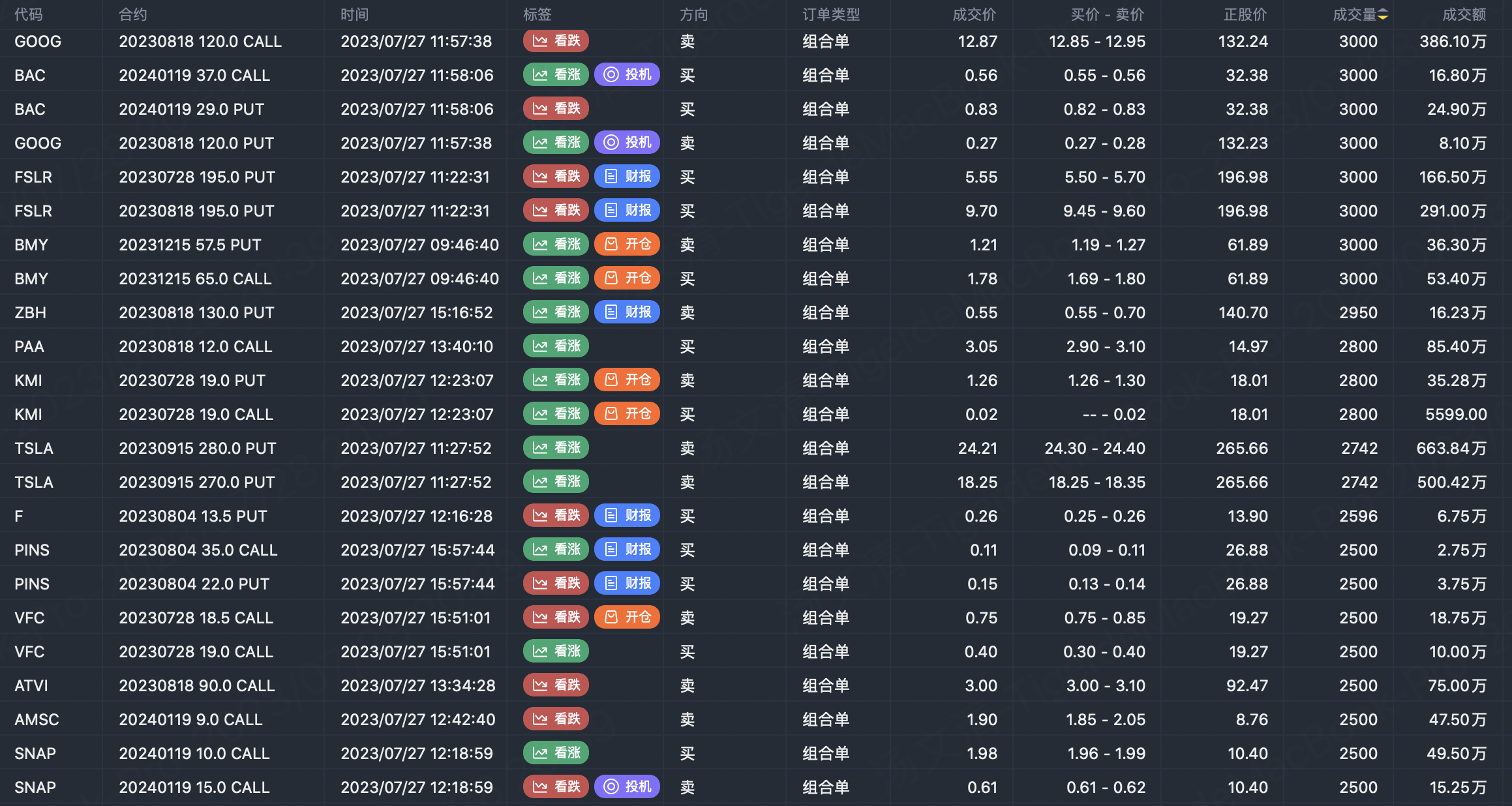The image size is (1512, 806).
Task: Click the 成交额 column header
Action: pos(1464,14)
